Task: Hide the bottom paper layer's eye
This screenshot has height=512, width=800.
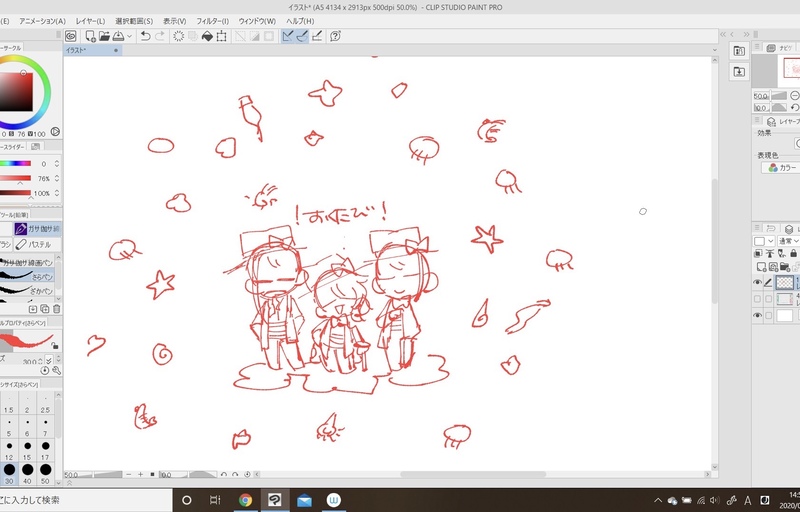Action: pos(757,316)
